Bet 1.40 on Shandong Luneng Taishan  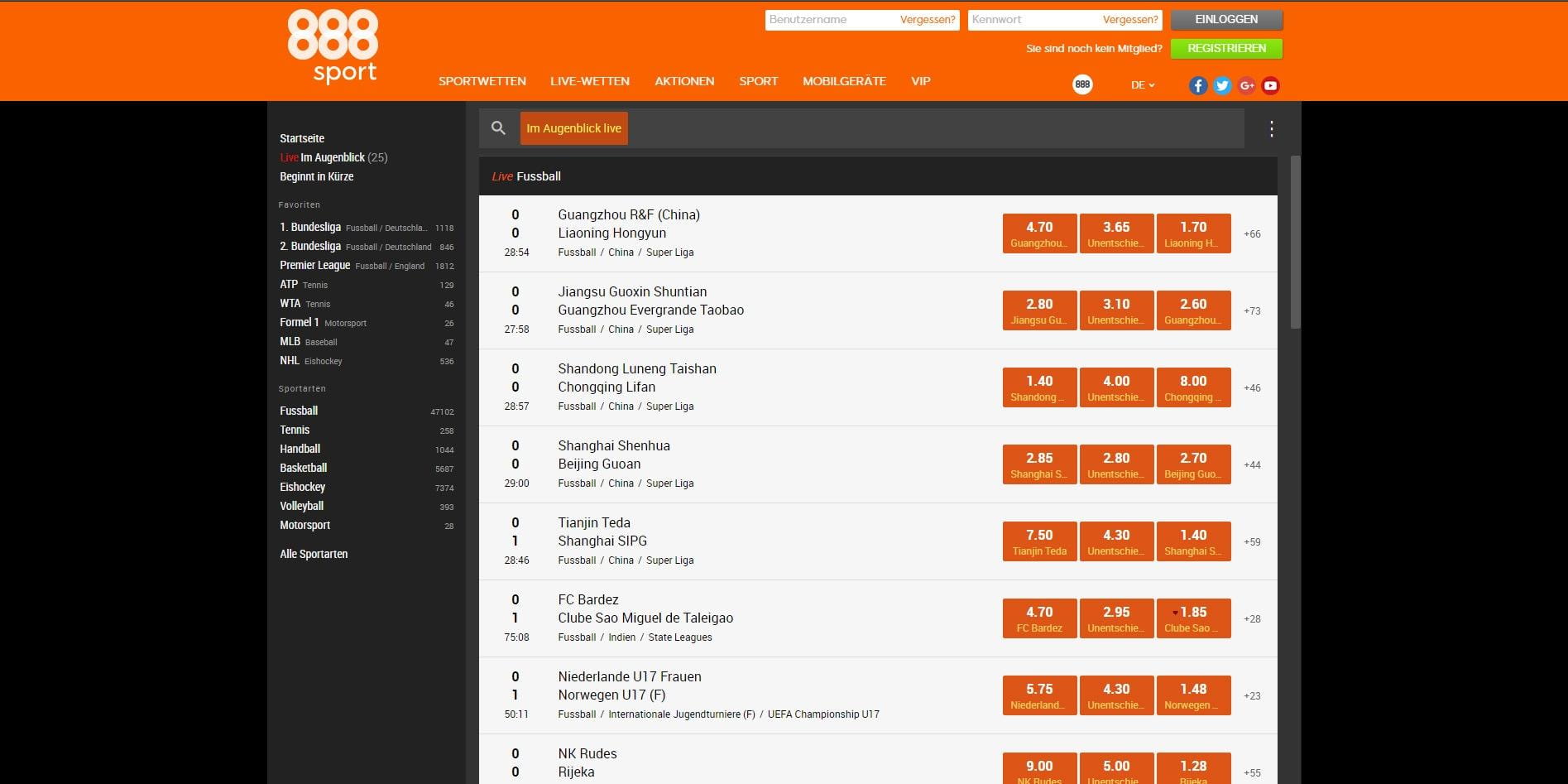point(1039,387)
